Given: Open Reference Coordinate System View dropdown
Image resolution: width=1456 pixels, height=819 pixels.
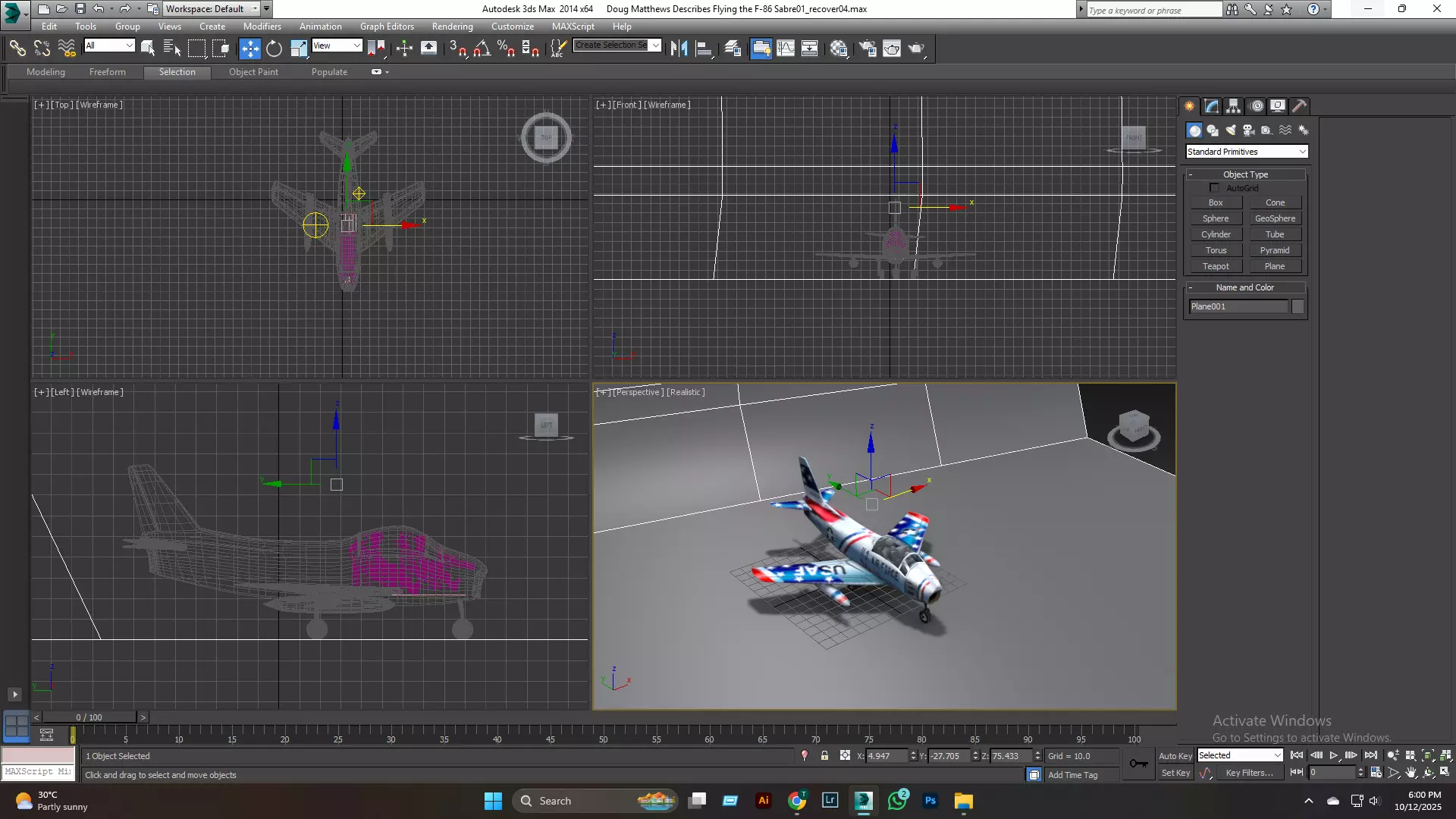Looking at the screenshot, I should click(x=337, y=45).
